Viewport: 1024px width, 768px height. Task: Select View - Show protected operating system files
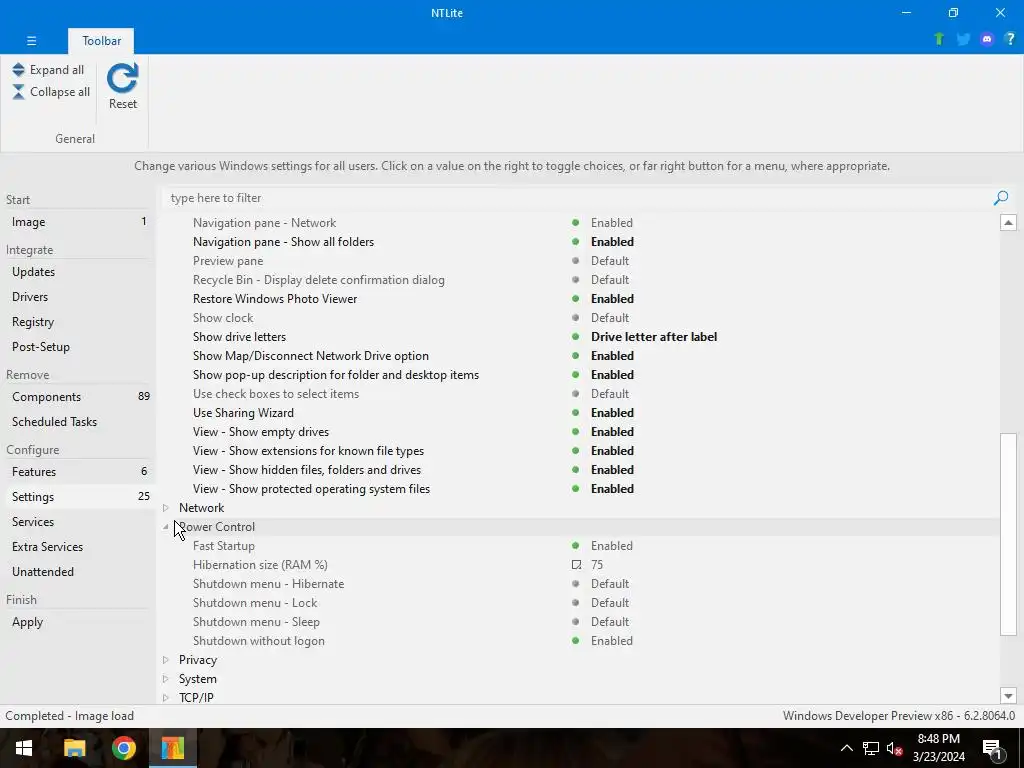tap(580, 489)
